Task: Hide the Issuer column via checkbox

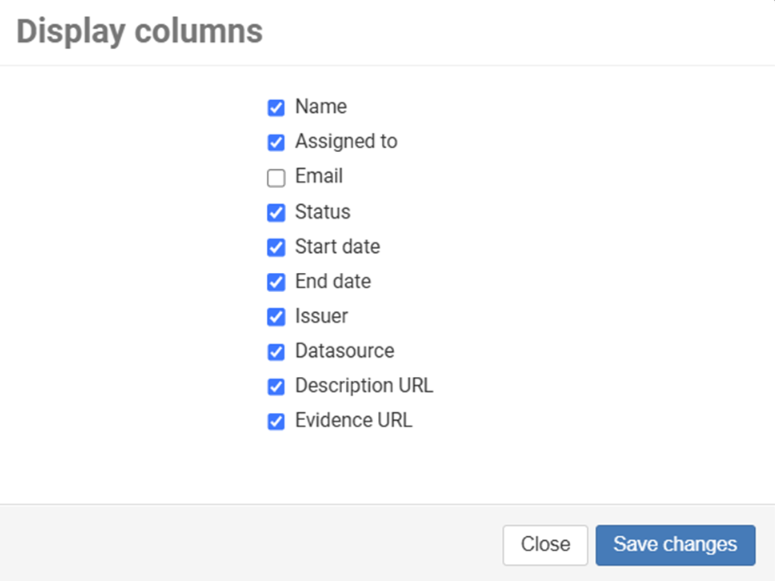Action: 276,317
